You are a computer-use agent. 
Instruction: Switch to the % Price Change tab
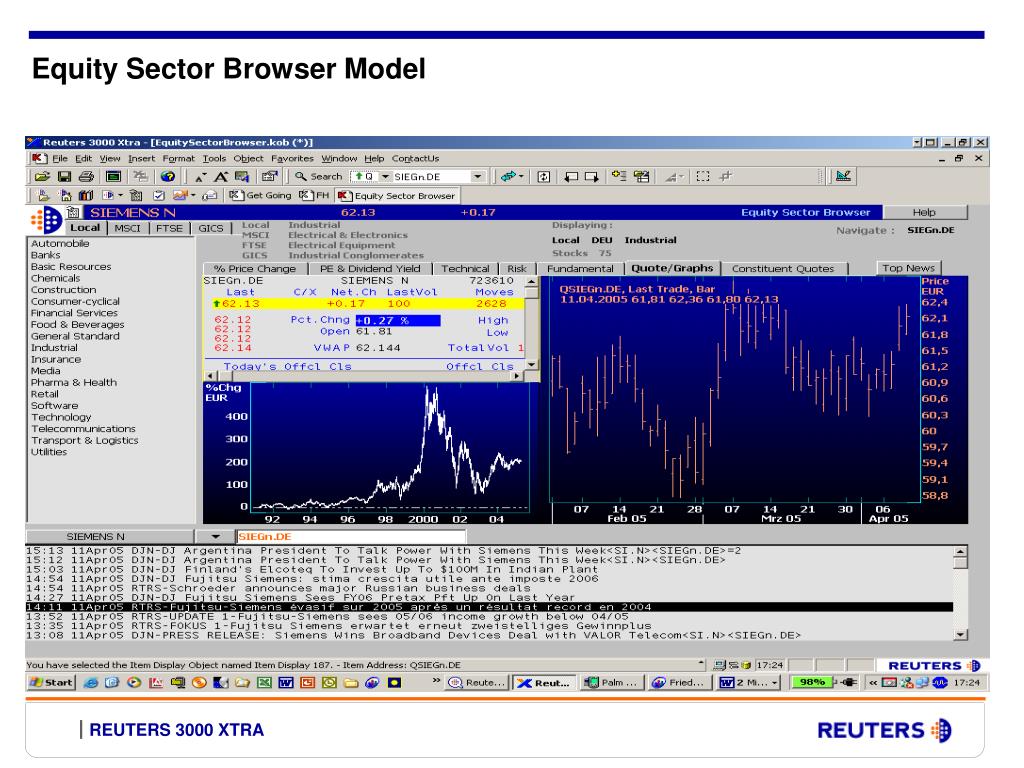[x=255, y=268]
